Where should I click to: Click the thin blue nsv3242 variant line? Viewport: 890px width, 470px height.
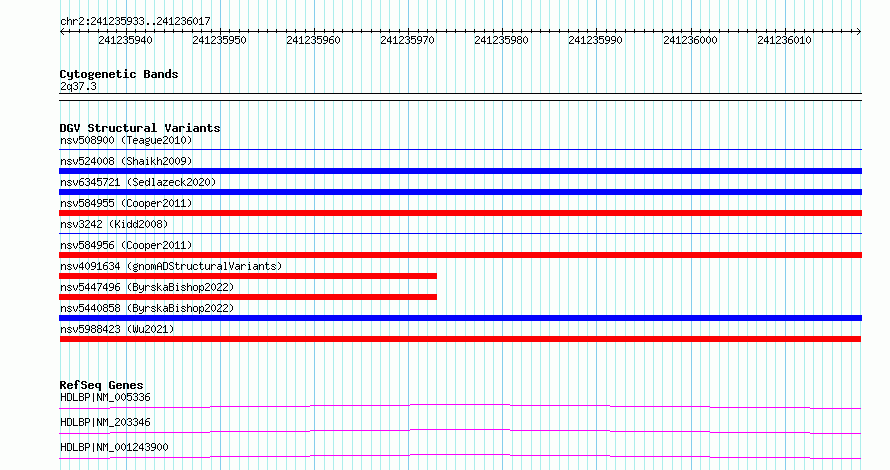click(x=460, y=234)
